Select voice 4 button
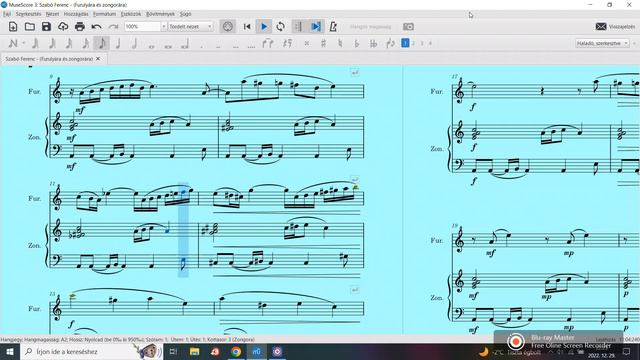The width and height of the screenshot is (640, 360). [430, 43]
